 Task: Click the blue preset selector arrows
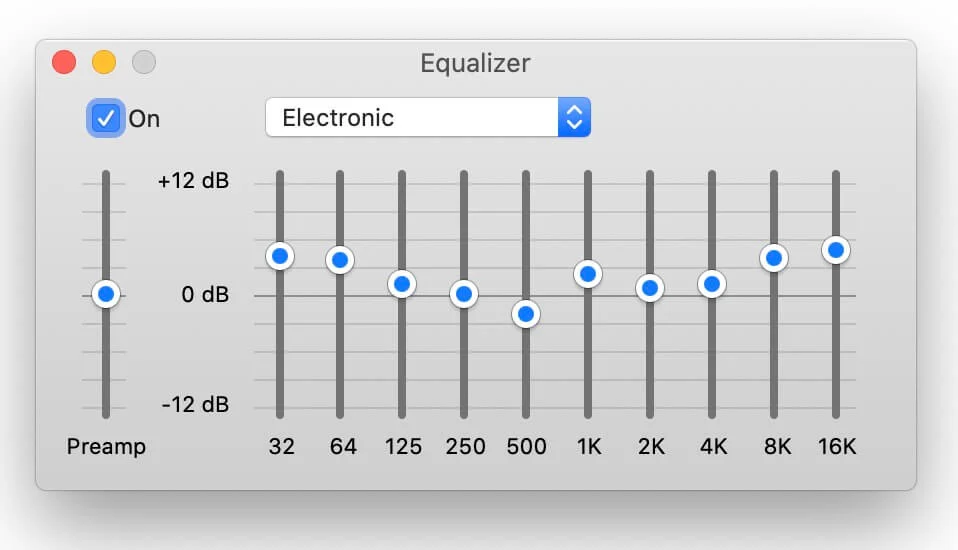(x=574, y=118)
